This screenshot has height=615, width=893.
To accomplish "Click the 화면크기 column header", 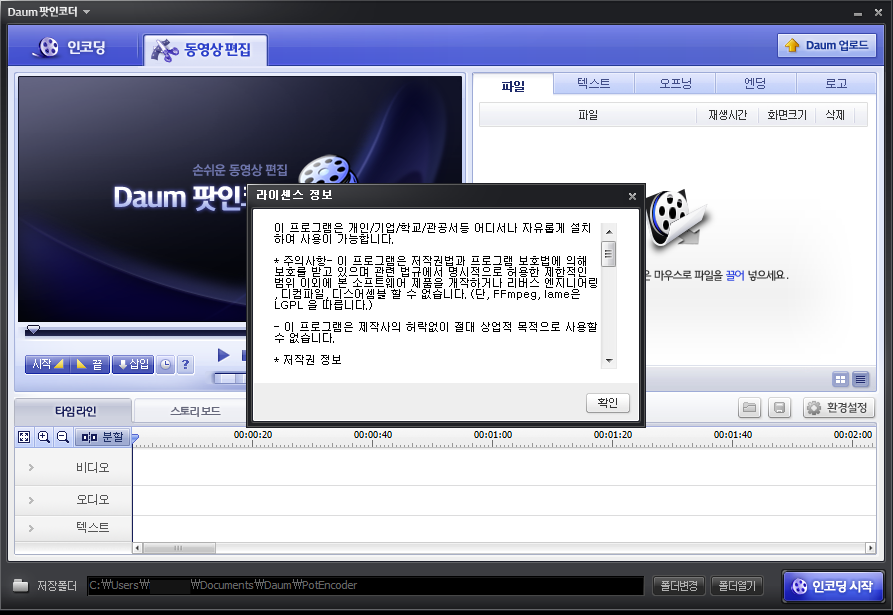I will tap(787, 115).
